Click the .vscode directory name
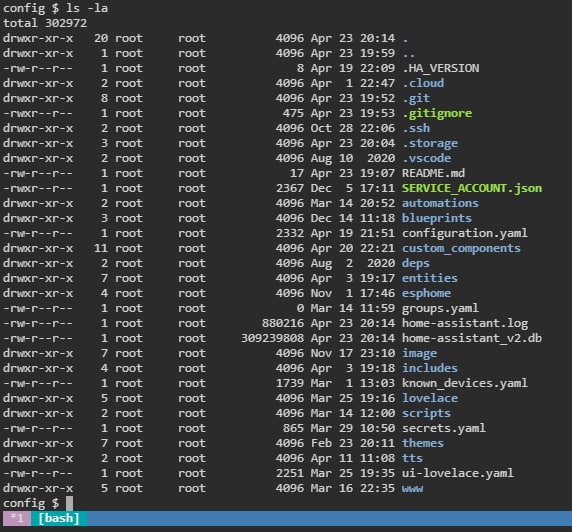This screenshot has height=532, width=572. pos(426,158)
